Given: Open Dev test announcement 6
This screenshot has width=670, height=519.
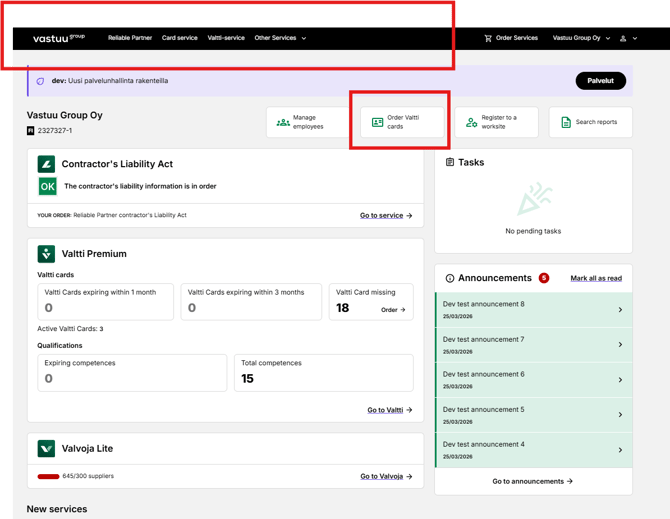Looking at the screenshot, I should click(534, 380).
